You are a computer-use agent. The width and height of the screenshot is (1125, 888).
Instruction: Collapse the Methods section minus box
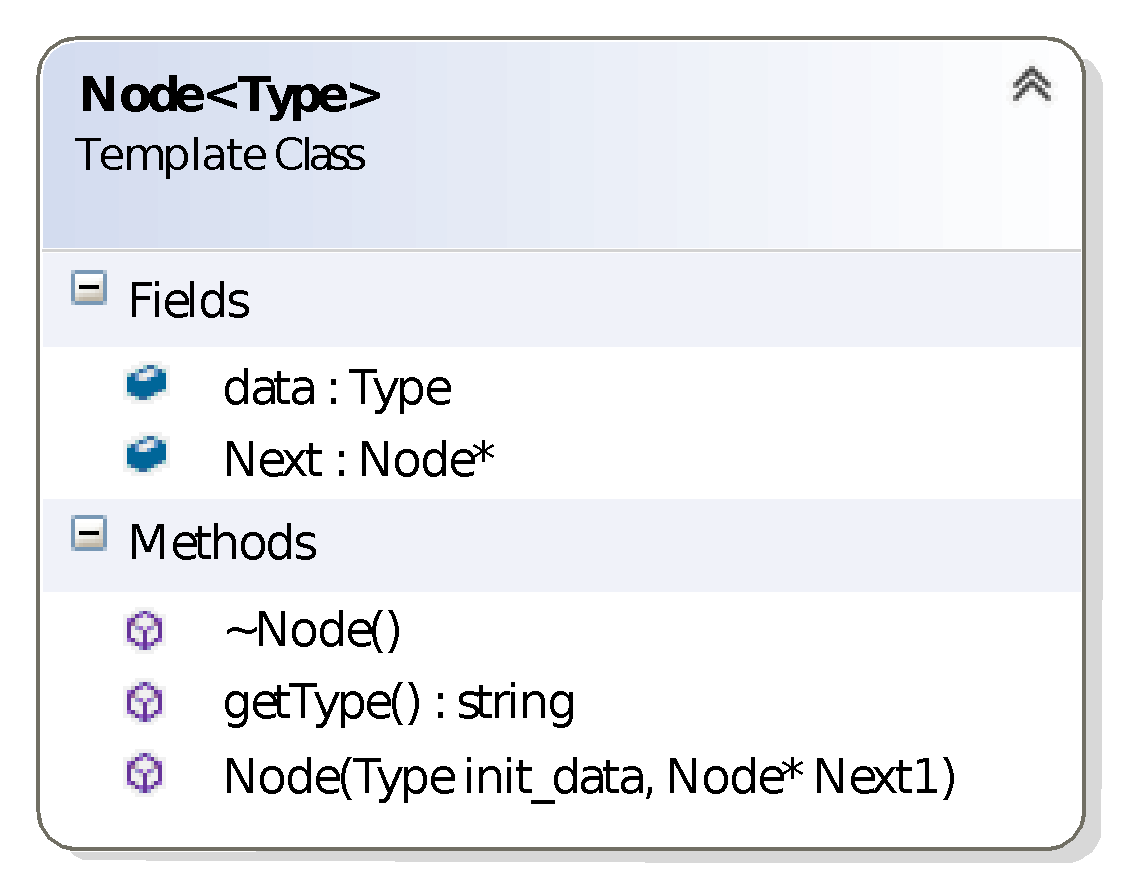click(x=88, y=534)
